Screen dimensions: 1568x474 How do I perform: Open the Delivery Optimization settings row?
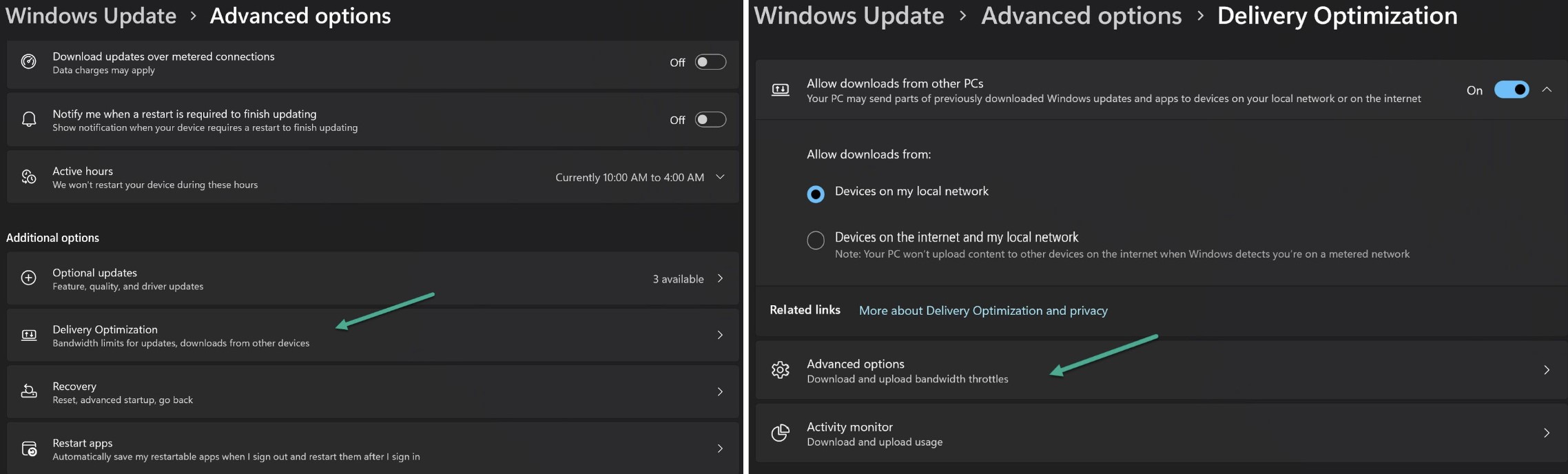click(373, 336)
